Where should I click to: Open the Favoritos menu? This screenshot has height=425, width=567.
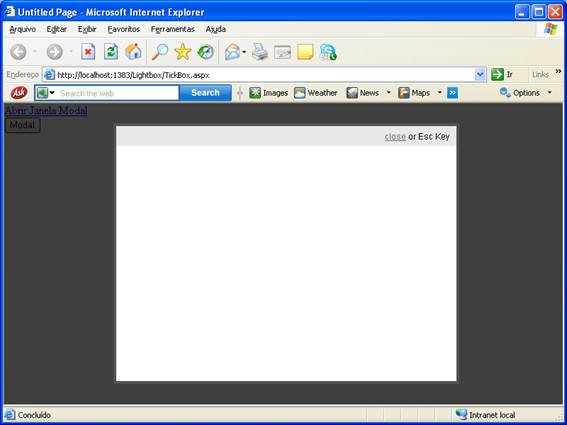click(124, 29)
